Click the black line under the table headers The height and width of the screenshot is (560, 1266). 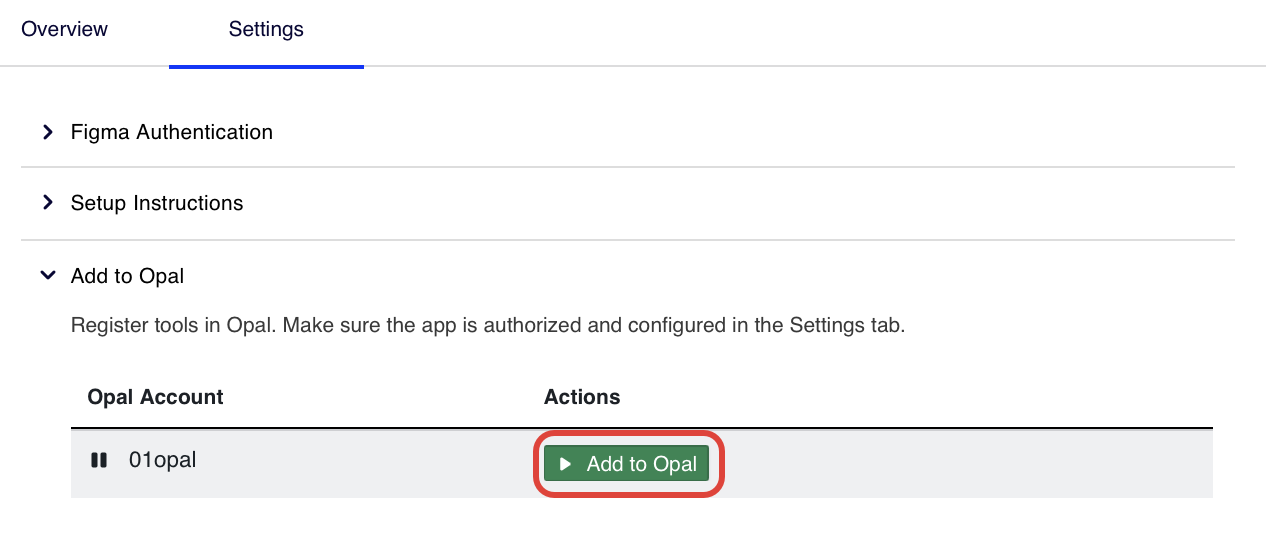(x=641, y=428)
